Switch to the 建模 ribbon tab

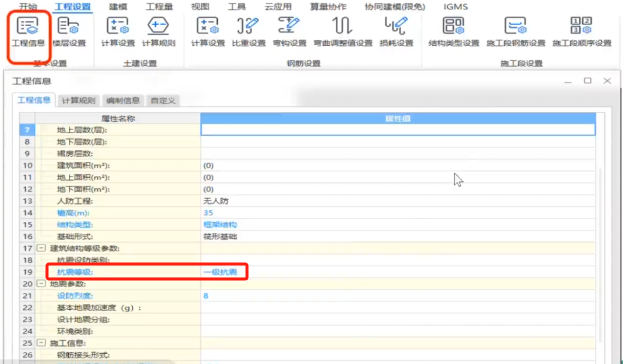pos(118,6)
